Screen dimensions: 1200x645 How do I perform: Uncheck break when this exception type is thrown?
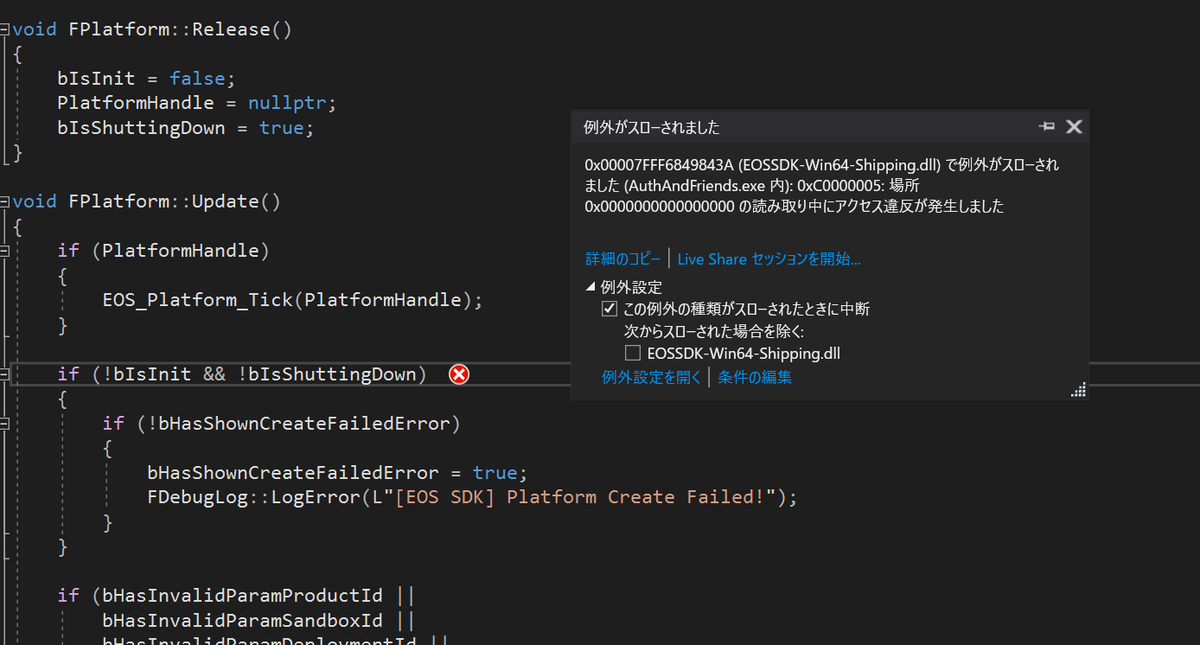(610, 309)
